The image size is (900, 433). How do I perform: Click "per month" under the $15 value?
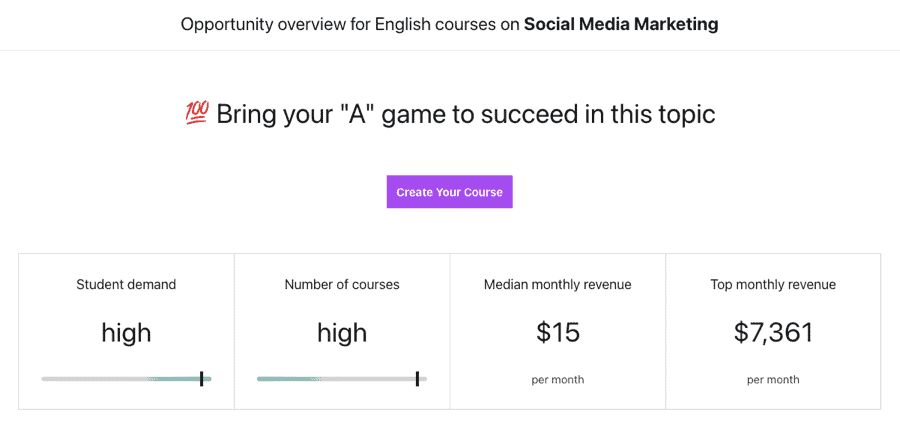point(558,380)
